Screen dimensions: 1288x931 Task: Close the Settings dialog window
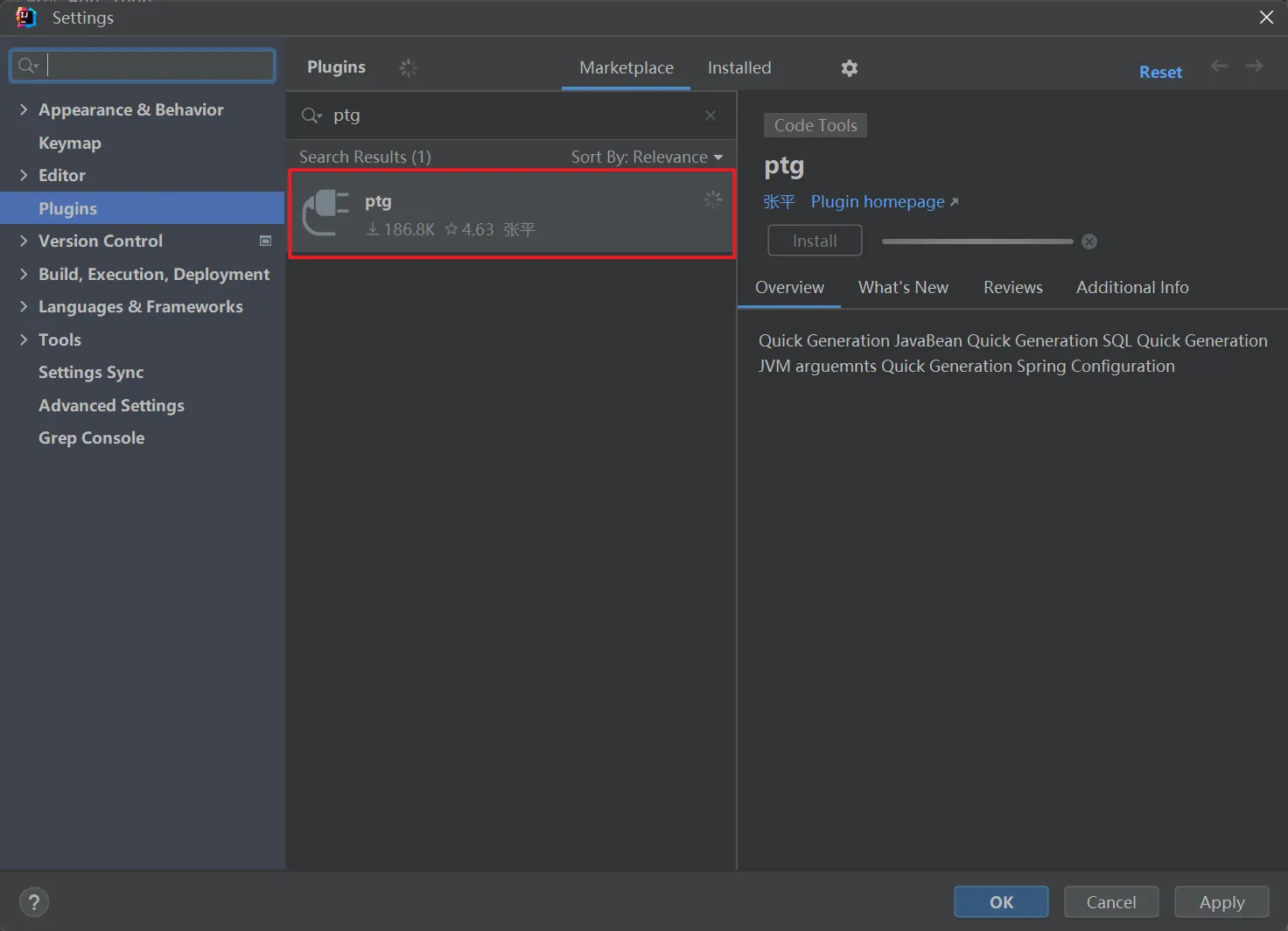(x=1266, y=17)
